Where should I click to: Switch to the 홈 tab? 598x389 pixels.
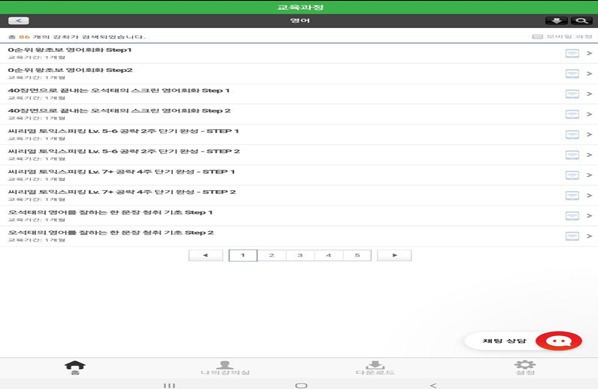click(75, 368)
